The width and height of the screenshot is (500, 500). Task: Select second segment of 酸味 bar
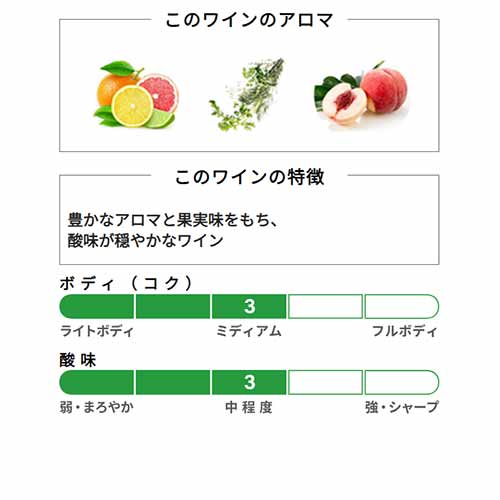[173, 382]
